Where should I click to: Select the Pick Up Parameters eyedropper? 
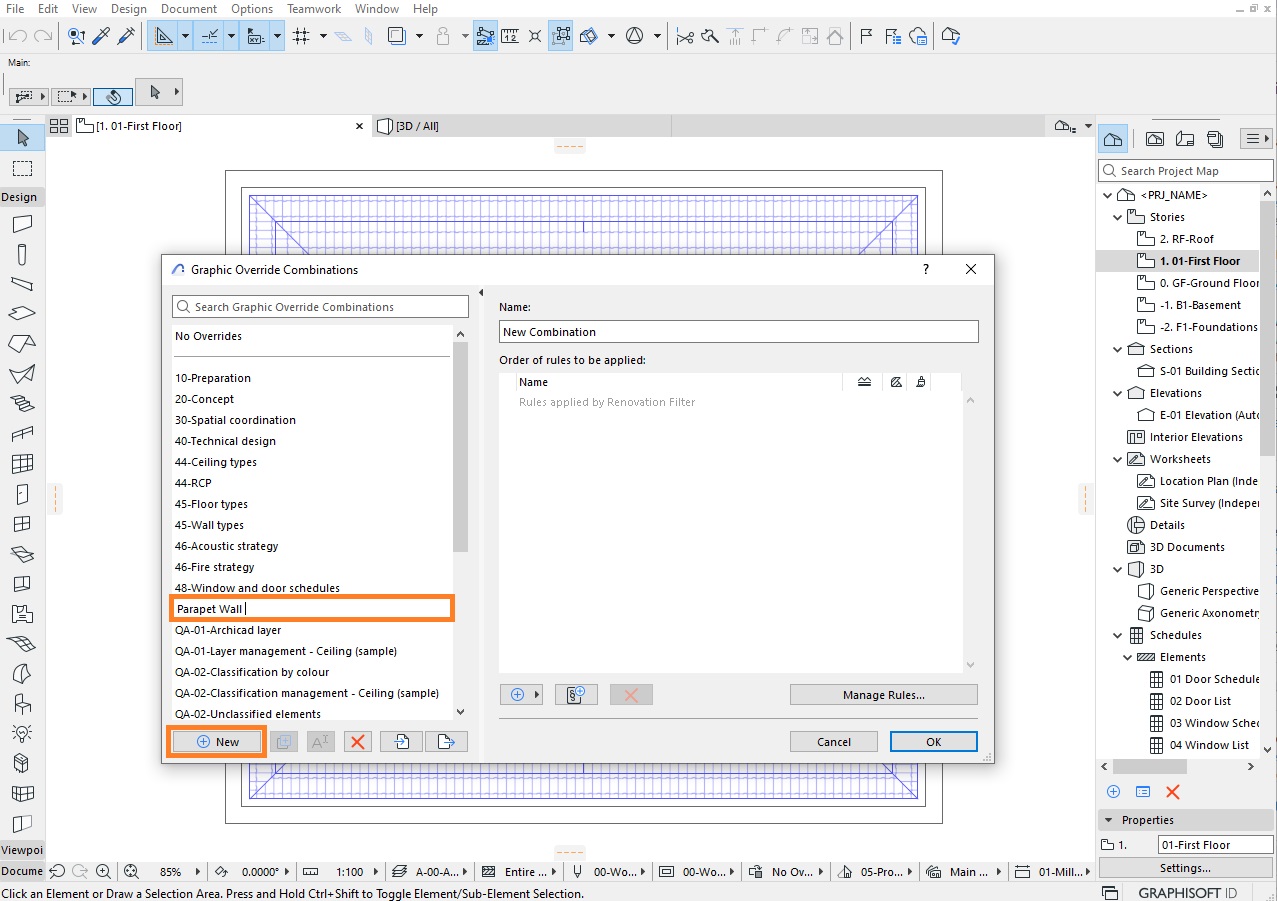[x=101, y=36]
